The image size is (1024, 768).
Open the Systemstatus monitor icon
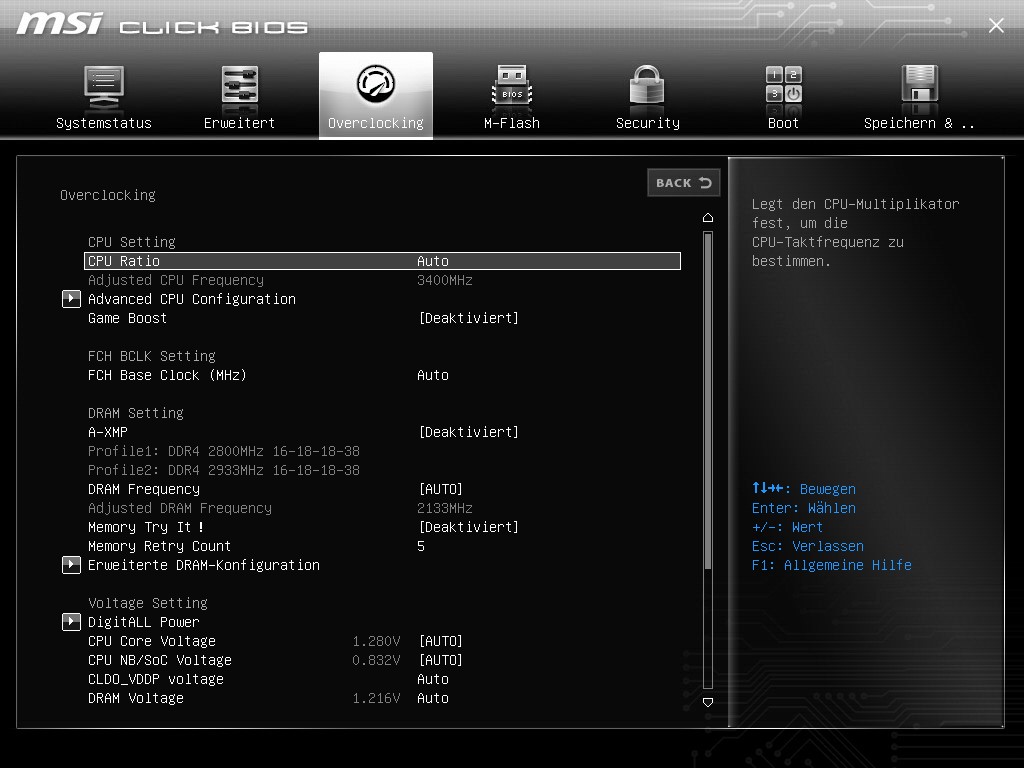pos(104,87)
